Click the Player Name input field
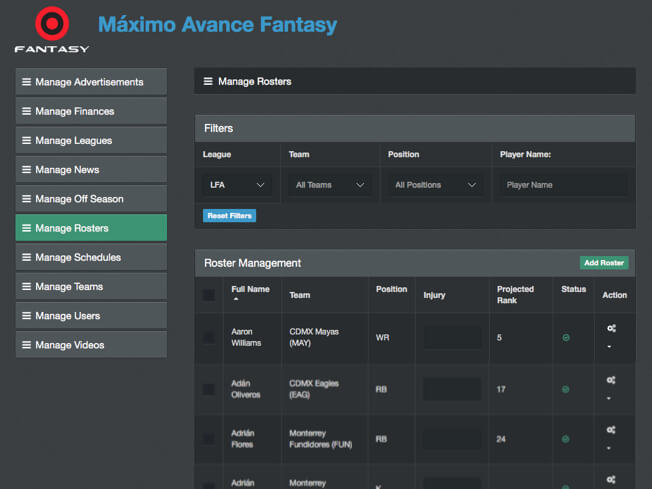 pyautogui.click(x=563, y=185)
